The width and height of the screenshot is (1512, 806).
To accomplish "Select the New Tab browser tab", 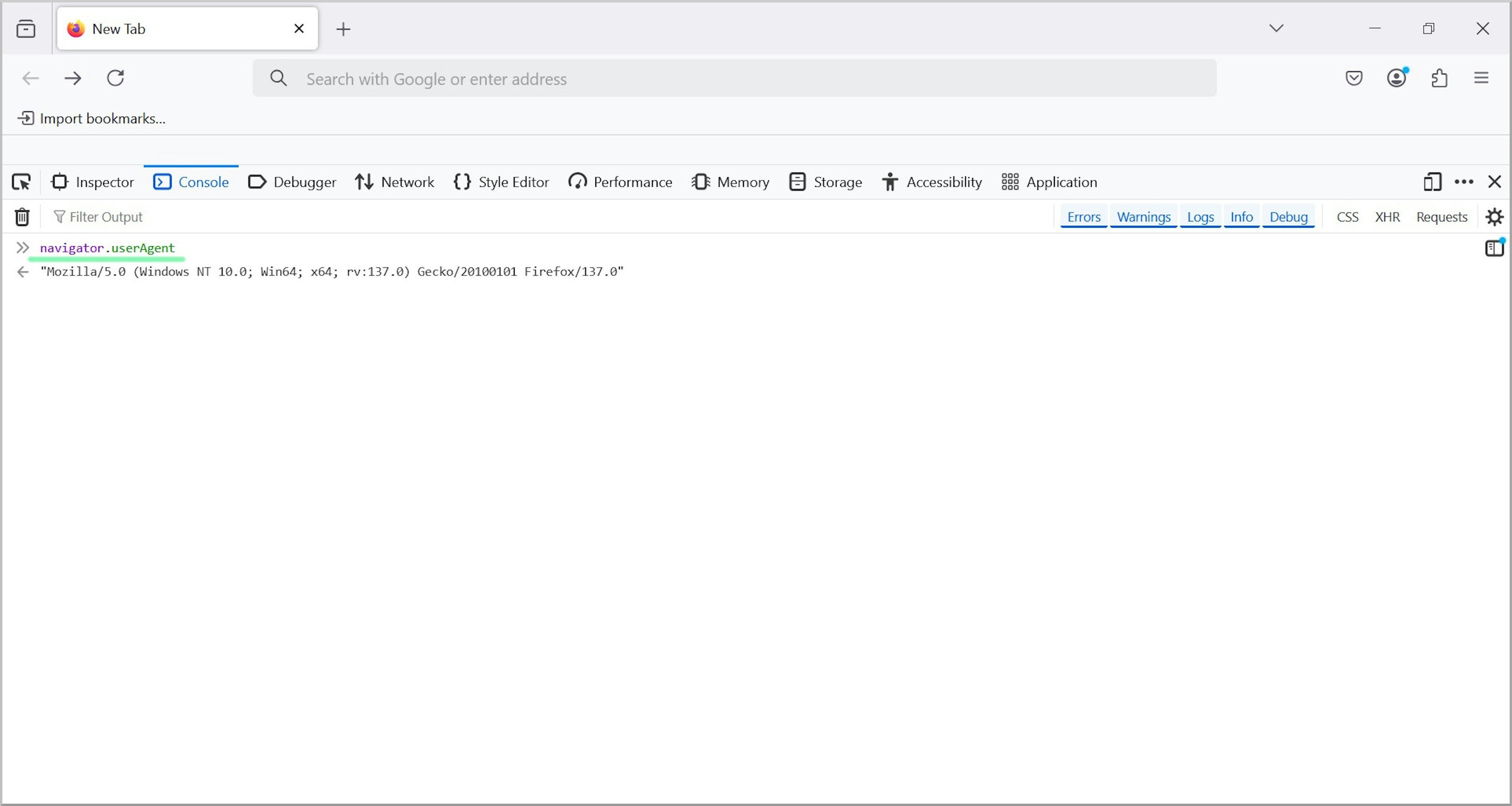I will tap(187, 28).
